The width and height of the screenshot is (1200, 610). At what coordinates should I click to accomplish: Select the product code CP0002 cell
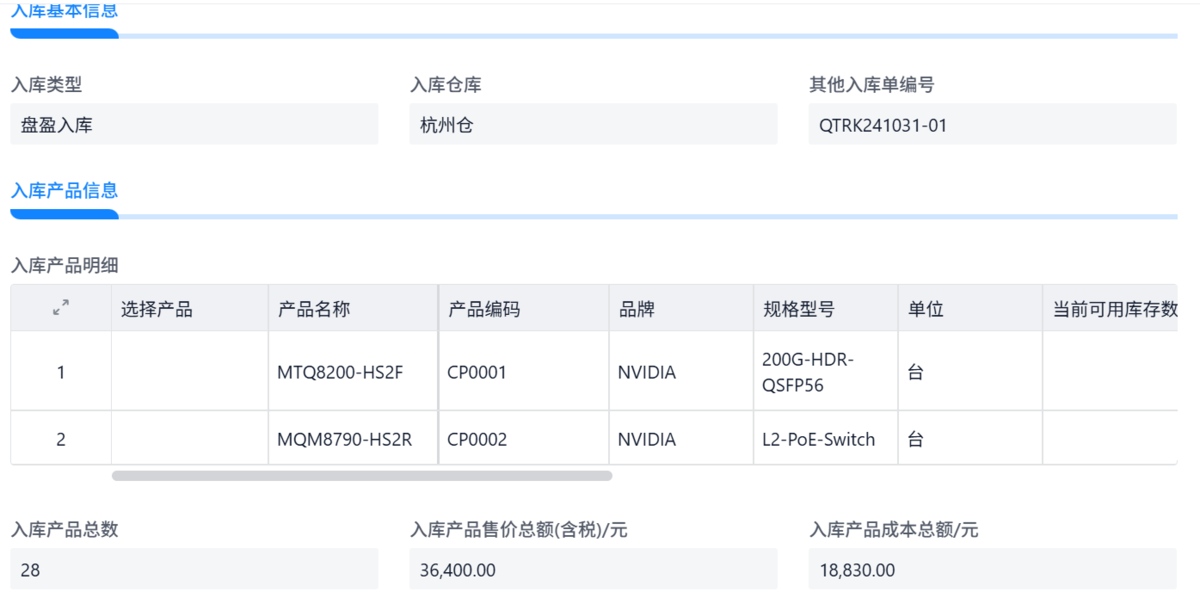(477, 439)
